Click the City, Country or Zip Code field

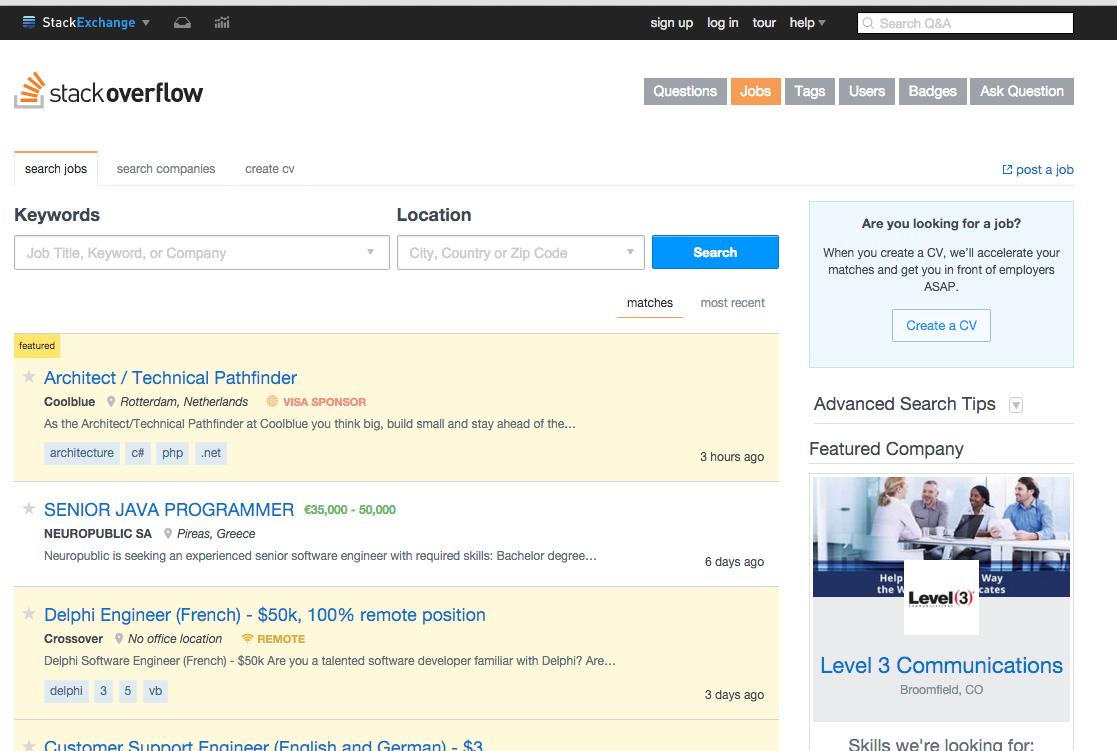coord(521,252)
